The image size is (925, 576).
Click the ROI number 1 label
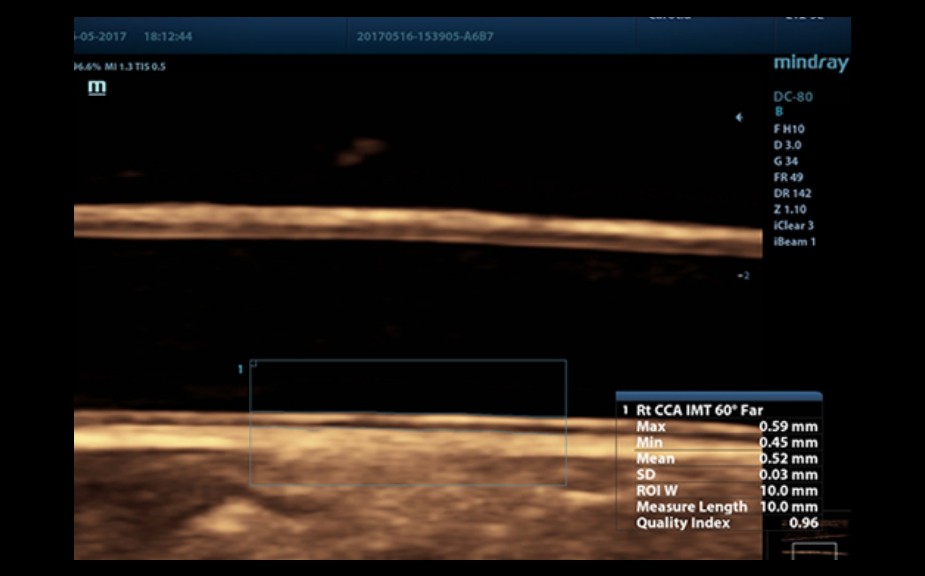click(240, 369)
